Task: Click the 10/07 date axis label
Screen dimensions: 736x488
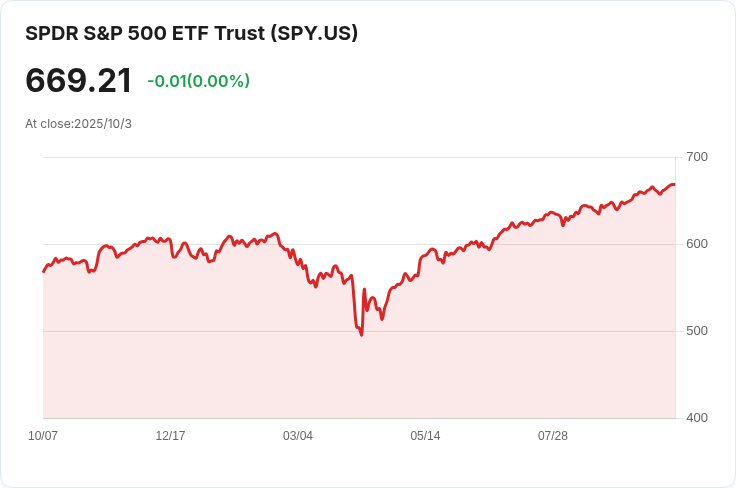Action: pyautogui.click(x=43, y=436)
